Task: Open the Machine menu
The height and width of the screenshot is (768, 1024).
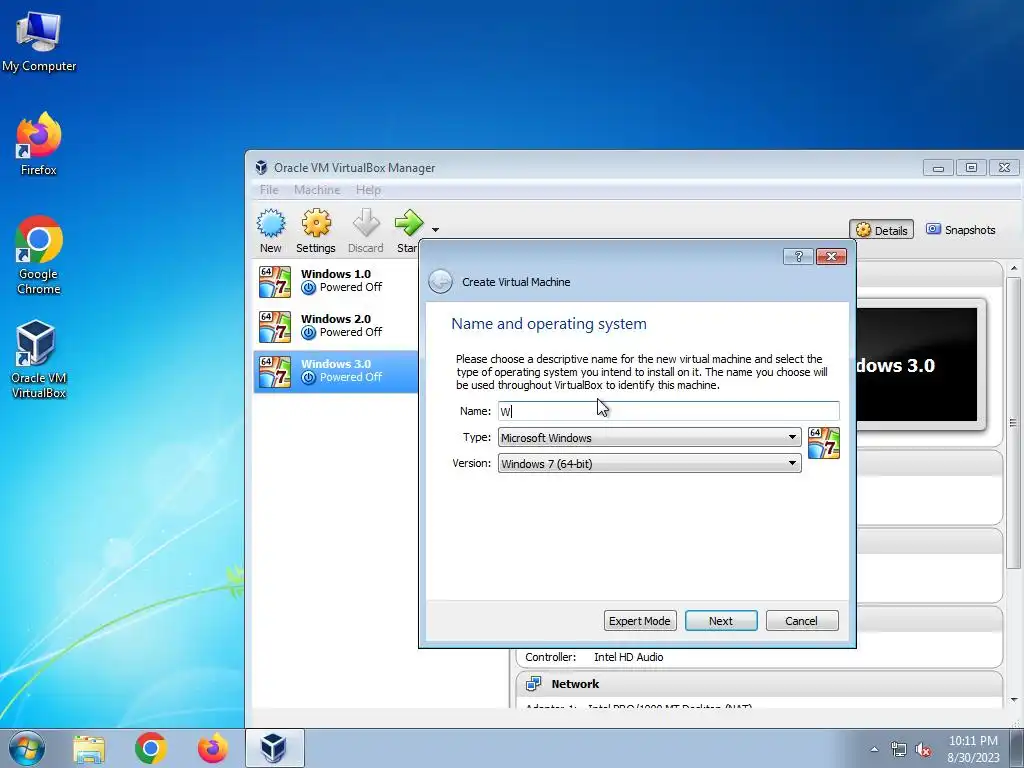Action: pos(317,190)
